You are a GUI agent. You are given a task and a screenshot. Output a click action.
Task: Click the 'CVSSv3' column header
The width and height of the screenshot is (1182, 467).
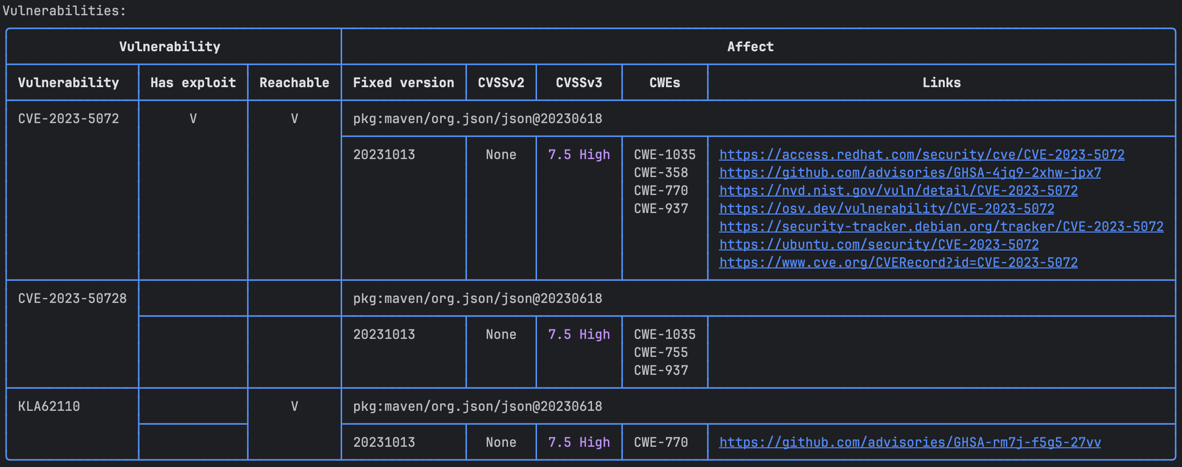(x=579, y=83)
